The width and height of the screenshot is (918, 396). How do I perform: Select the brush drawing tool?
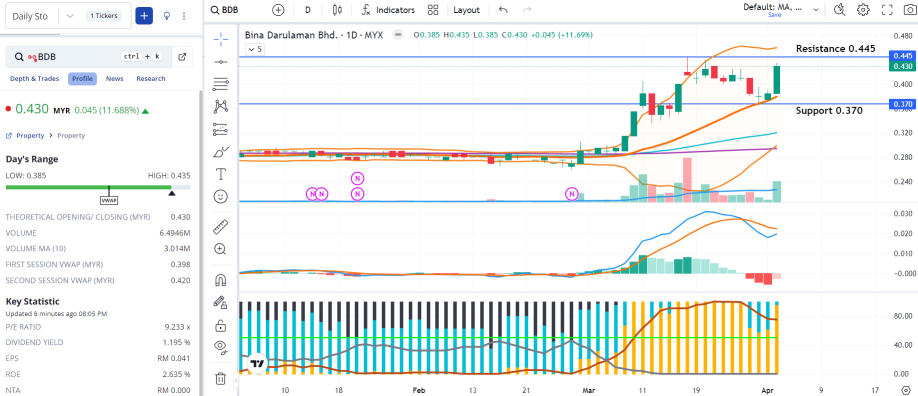(x=221, y=151)
